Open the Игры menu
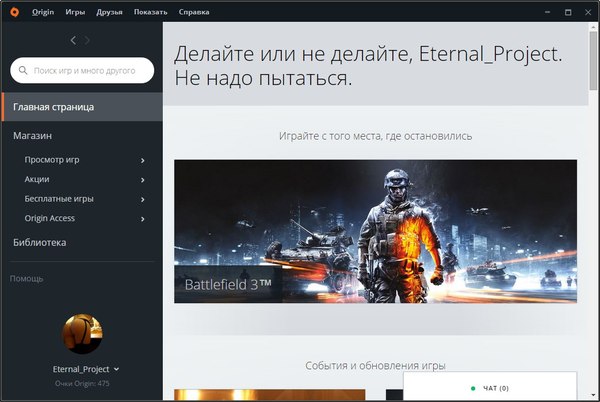The image size is (600, 402). pos(75,11)
